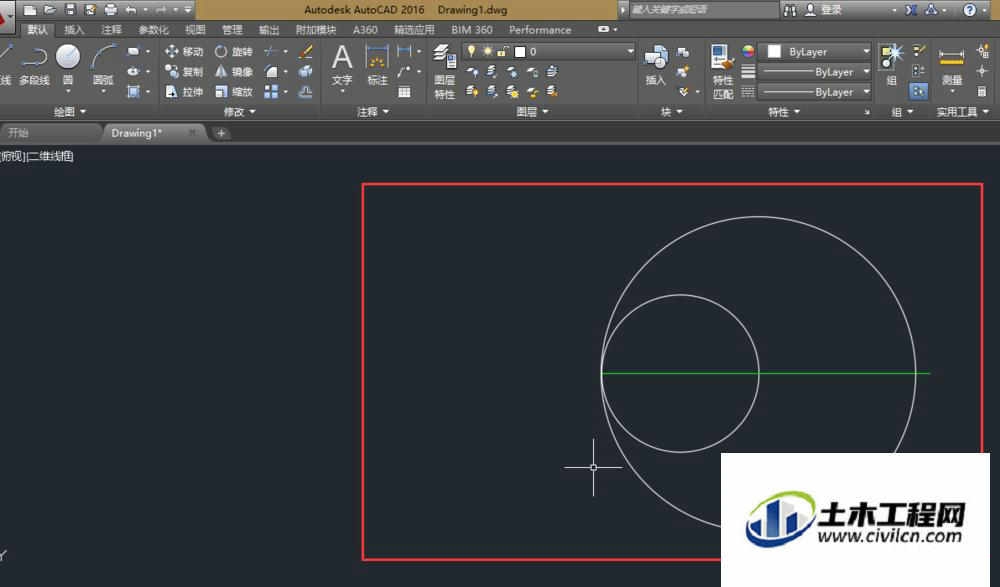This screenshot has width=1000, height=587.
Task: Open the A360 ribbon tab
Action: [x=365, y=30]
